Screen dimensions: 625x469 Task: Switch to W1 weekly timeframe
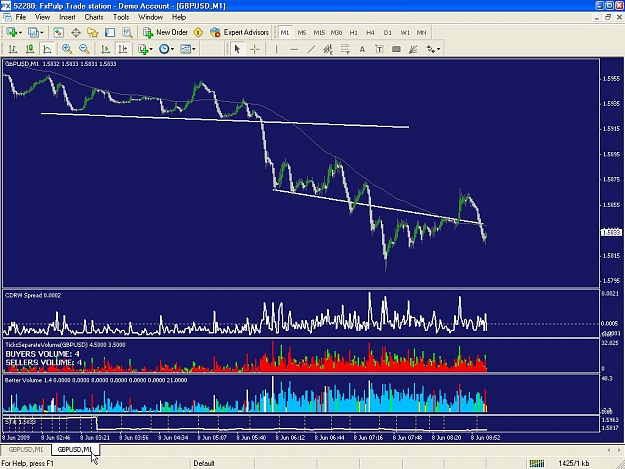[405, 33]
